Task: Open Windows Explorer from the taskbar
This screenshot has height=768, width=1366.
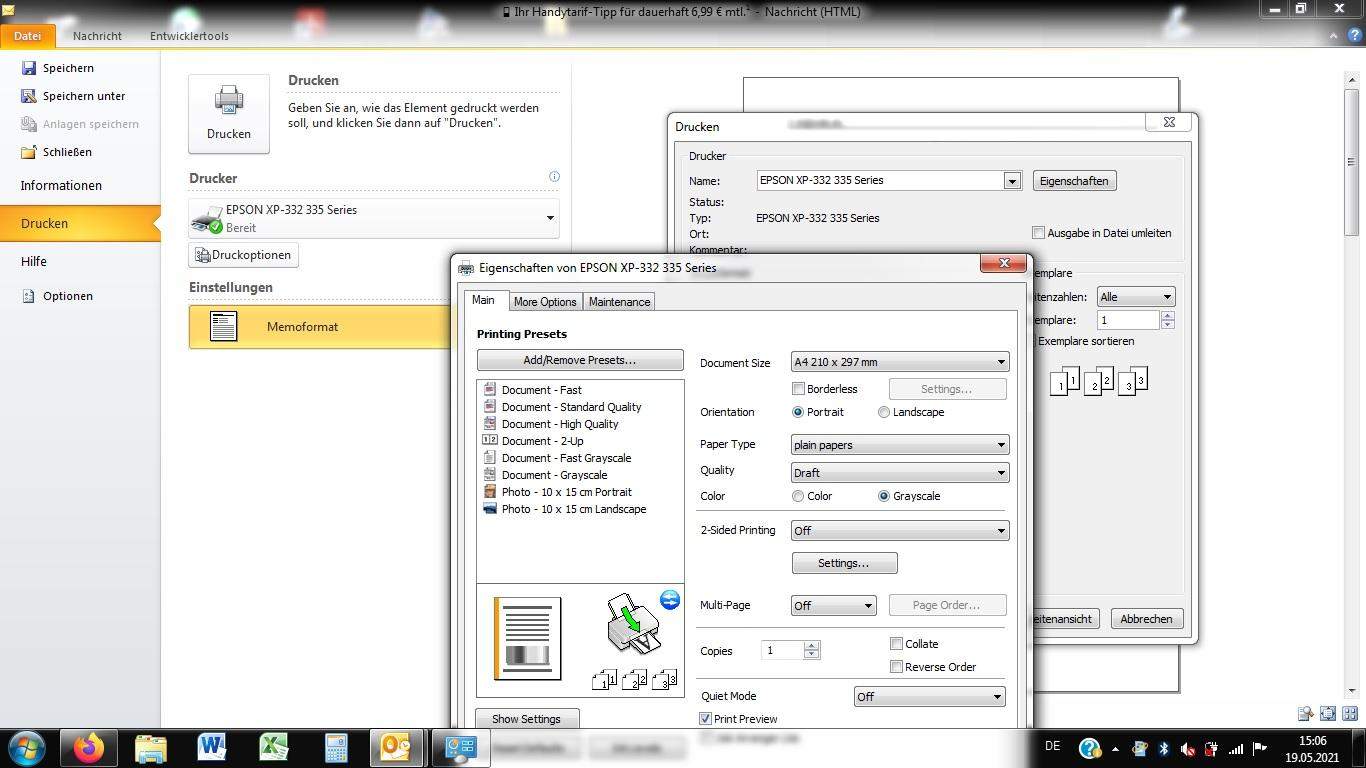Action: tap(151, 748)
